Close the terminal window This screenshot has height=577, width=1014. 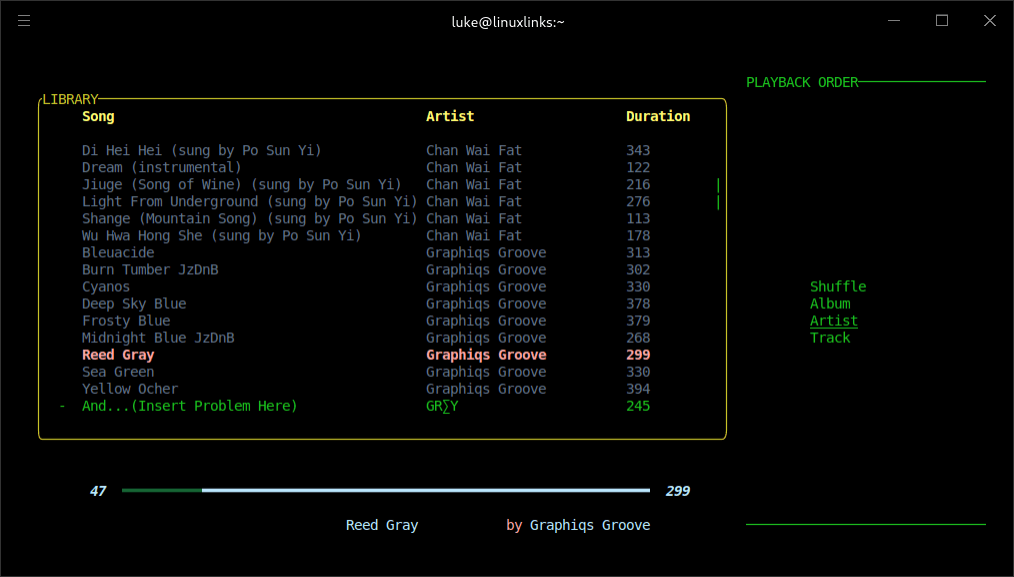coord(989,21)
